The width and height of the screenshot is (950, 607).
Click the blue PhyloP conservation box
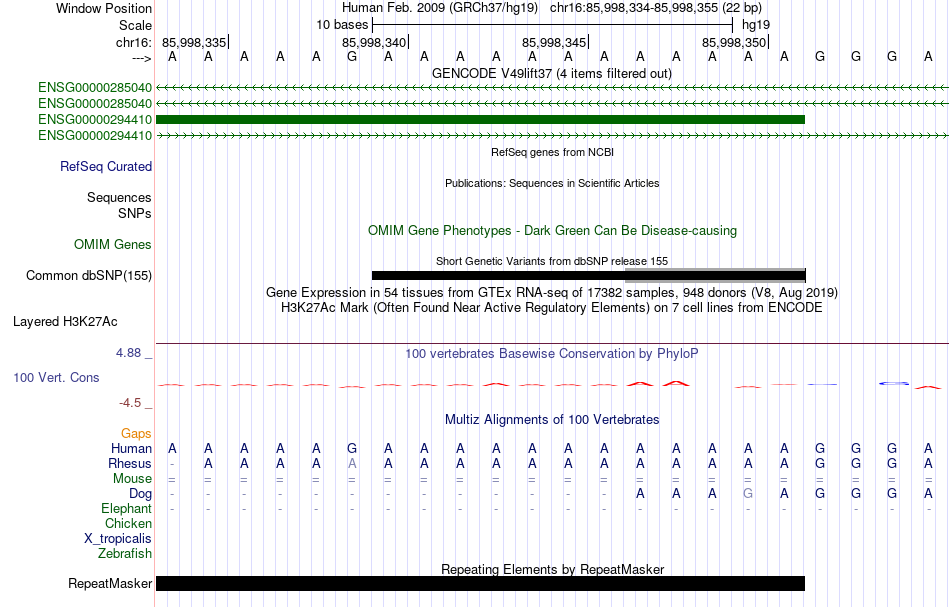coord(894,383)
